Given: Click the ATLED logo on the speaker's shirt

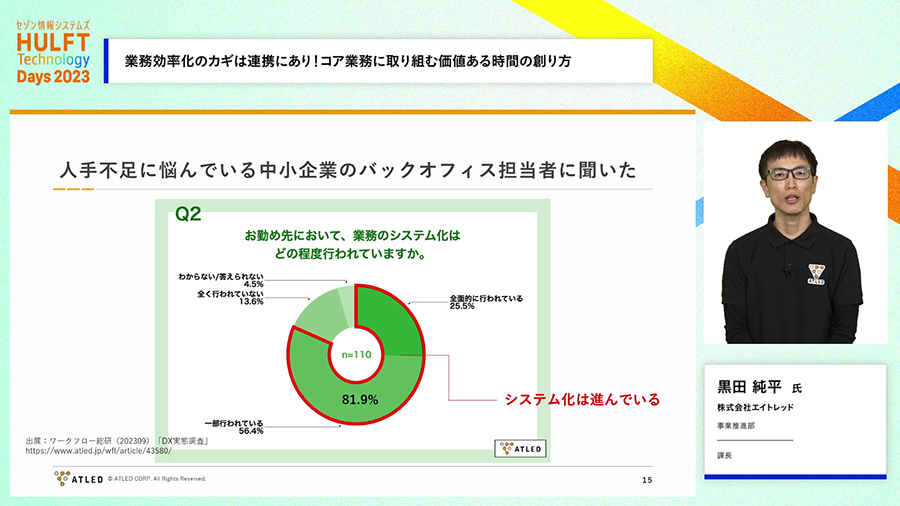Looking at the screenshot, I should (x=818, y=274).
